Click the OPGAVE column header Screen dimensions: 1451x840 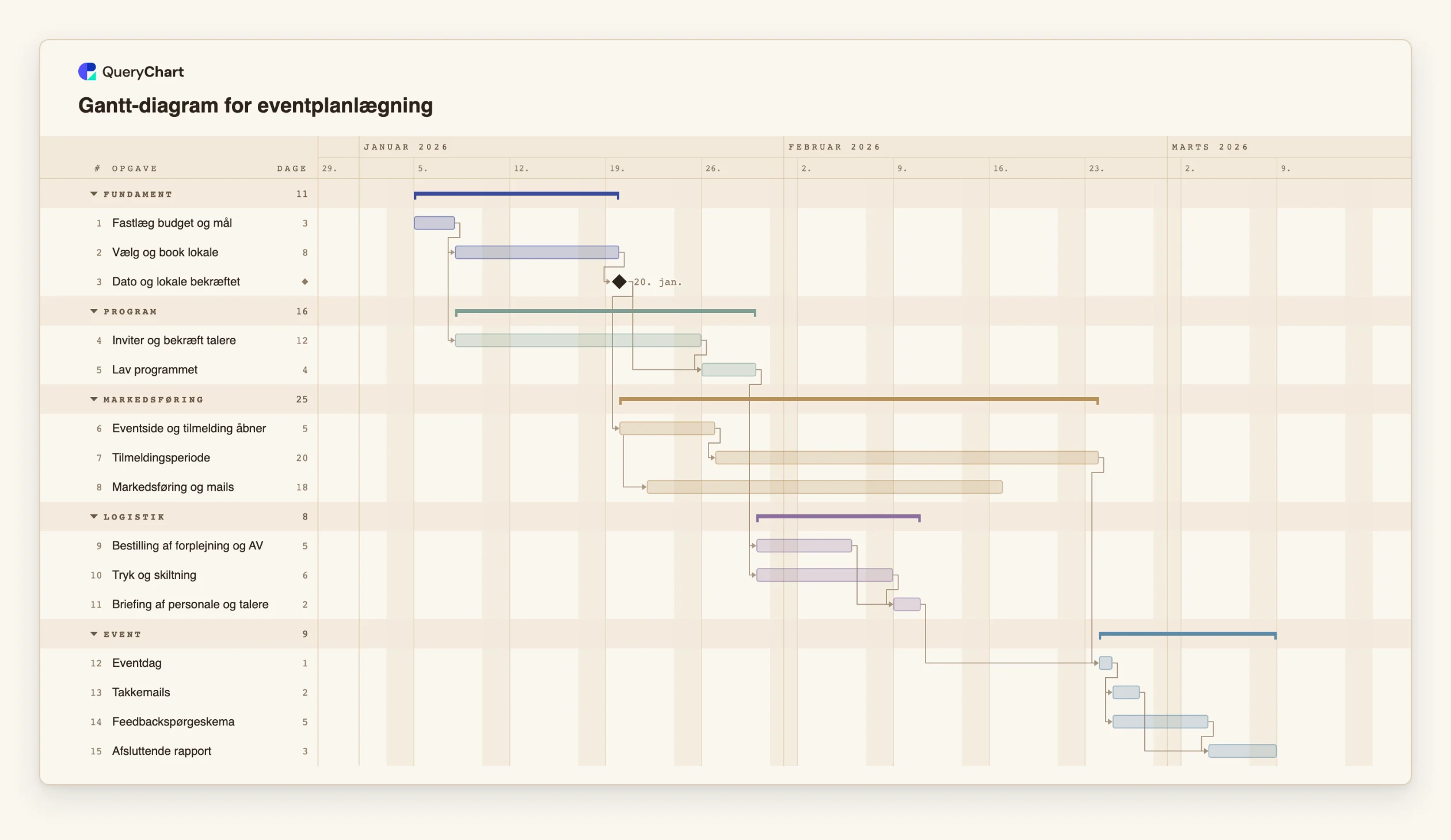click(x=135, y=169)
